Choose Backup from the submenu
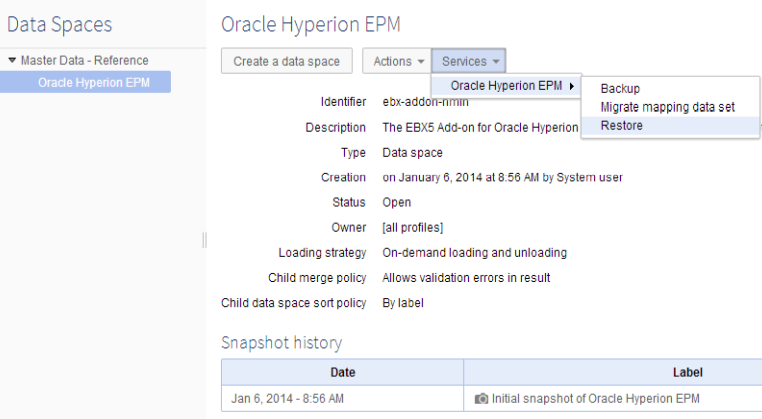The width and height of the screenshot is (762, 419). tap(620, 89)
